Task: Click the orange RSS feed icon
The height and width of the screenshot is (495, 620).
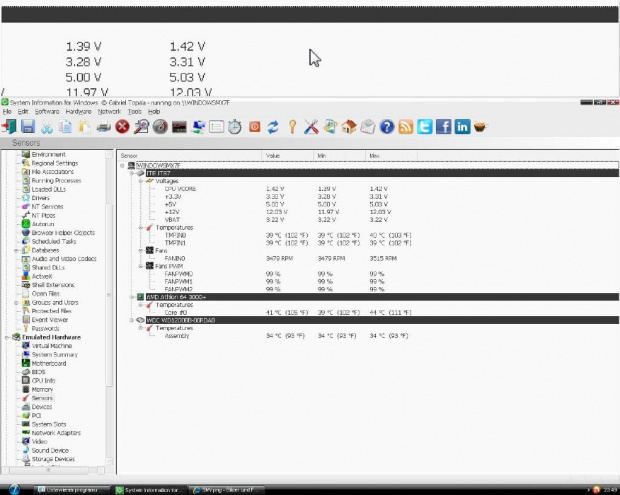Action: 406,127
